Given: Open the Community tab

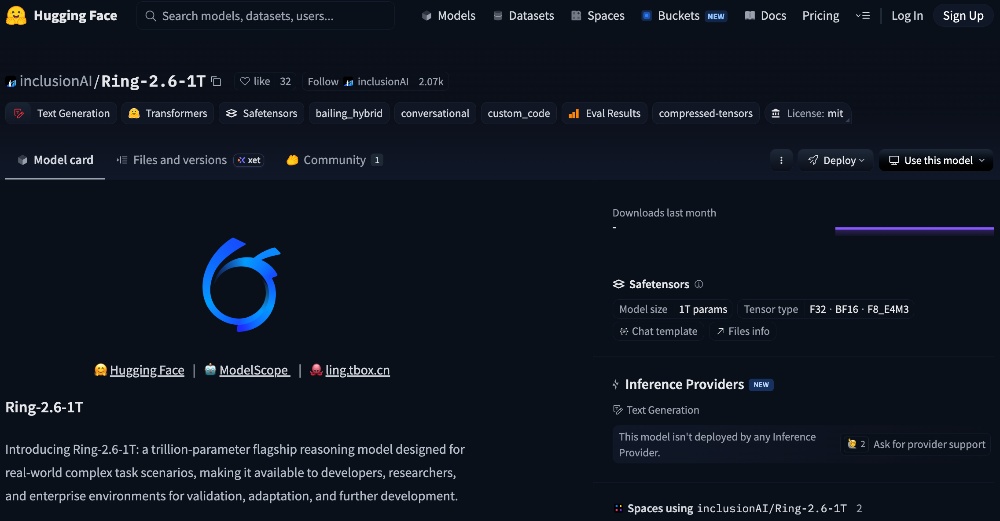Looking at the screenshot, I should point(334,160).
